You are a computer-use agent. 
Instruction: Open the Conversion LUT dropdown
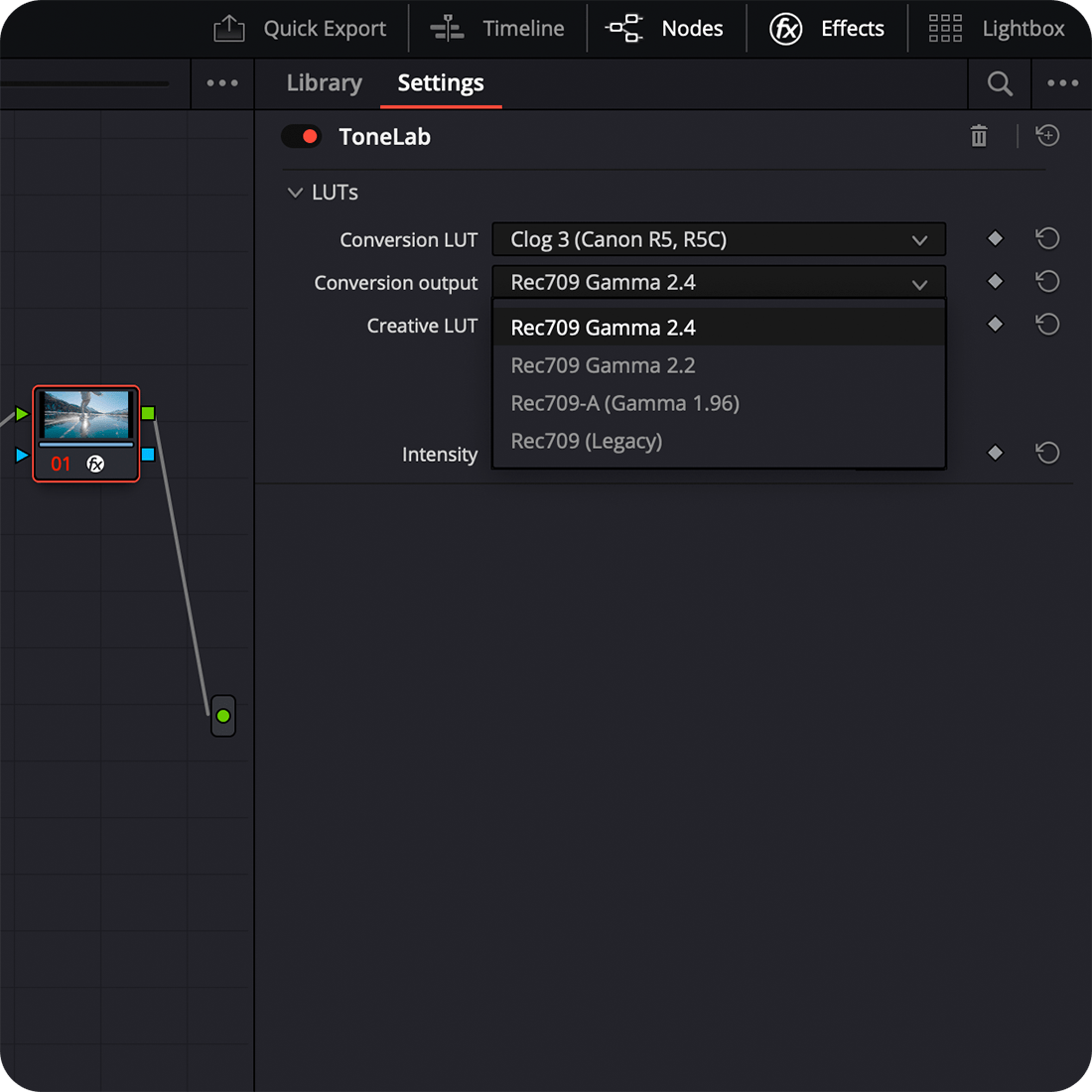click(718, 239)
